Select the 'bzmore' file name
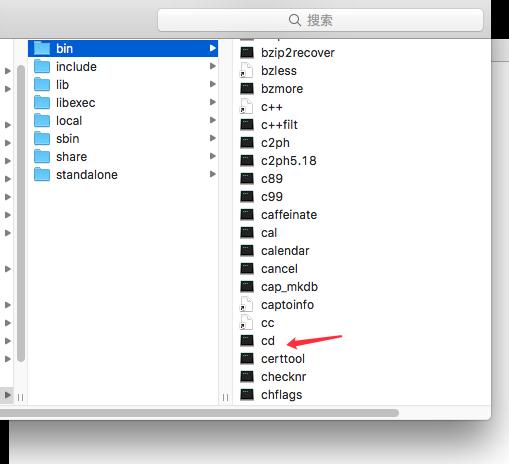This screenshot has width=509, height=464. point(282,89)
